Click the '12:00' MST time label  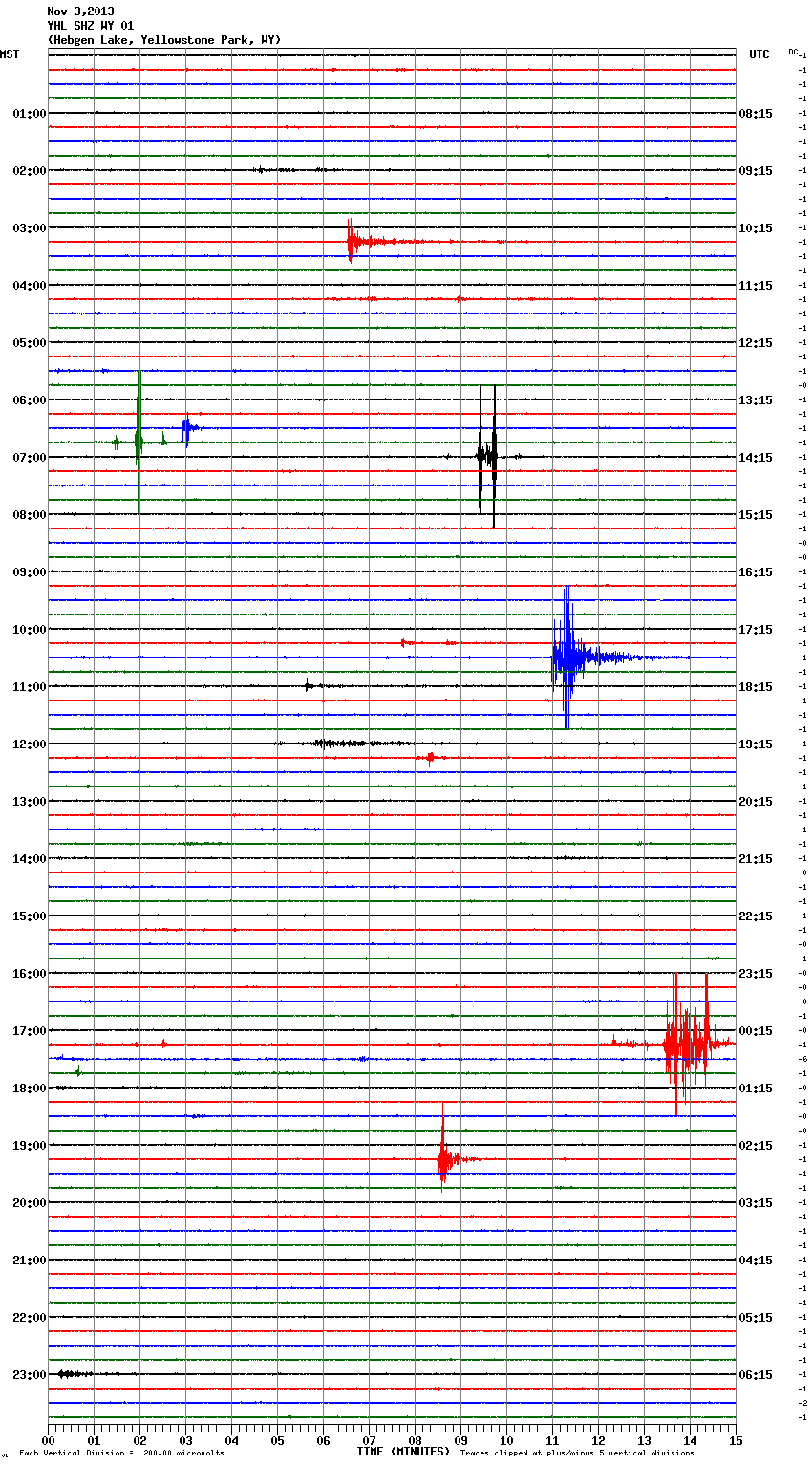click(29, 744)
